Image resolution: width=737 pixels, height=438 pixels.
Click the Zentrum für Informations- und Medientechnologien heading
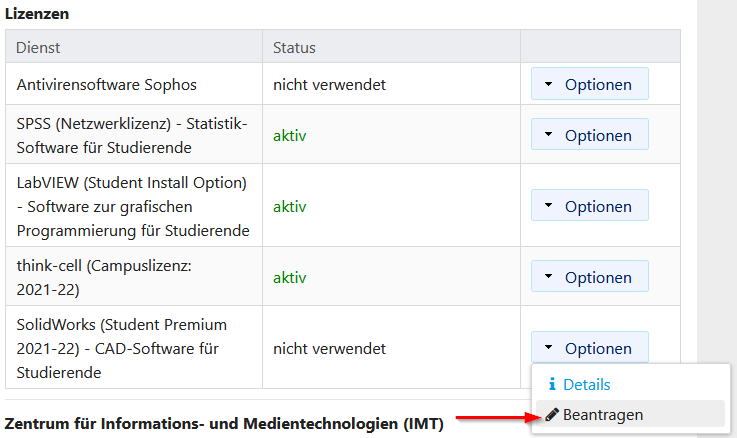tap(225, 422)
